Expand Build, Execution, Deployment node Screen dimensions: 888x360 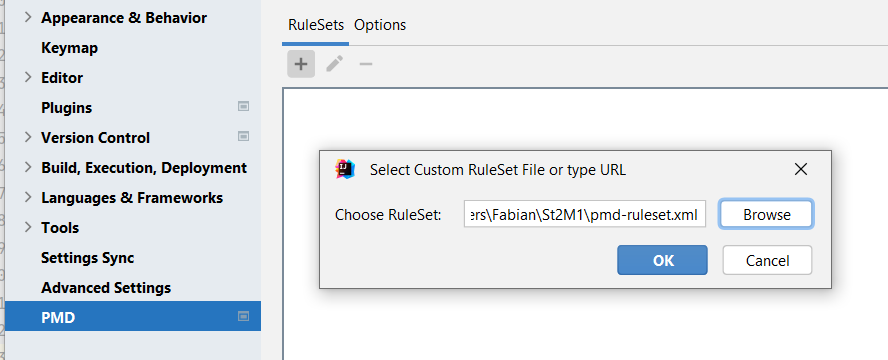(28, 168)
